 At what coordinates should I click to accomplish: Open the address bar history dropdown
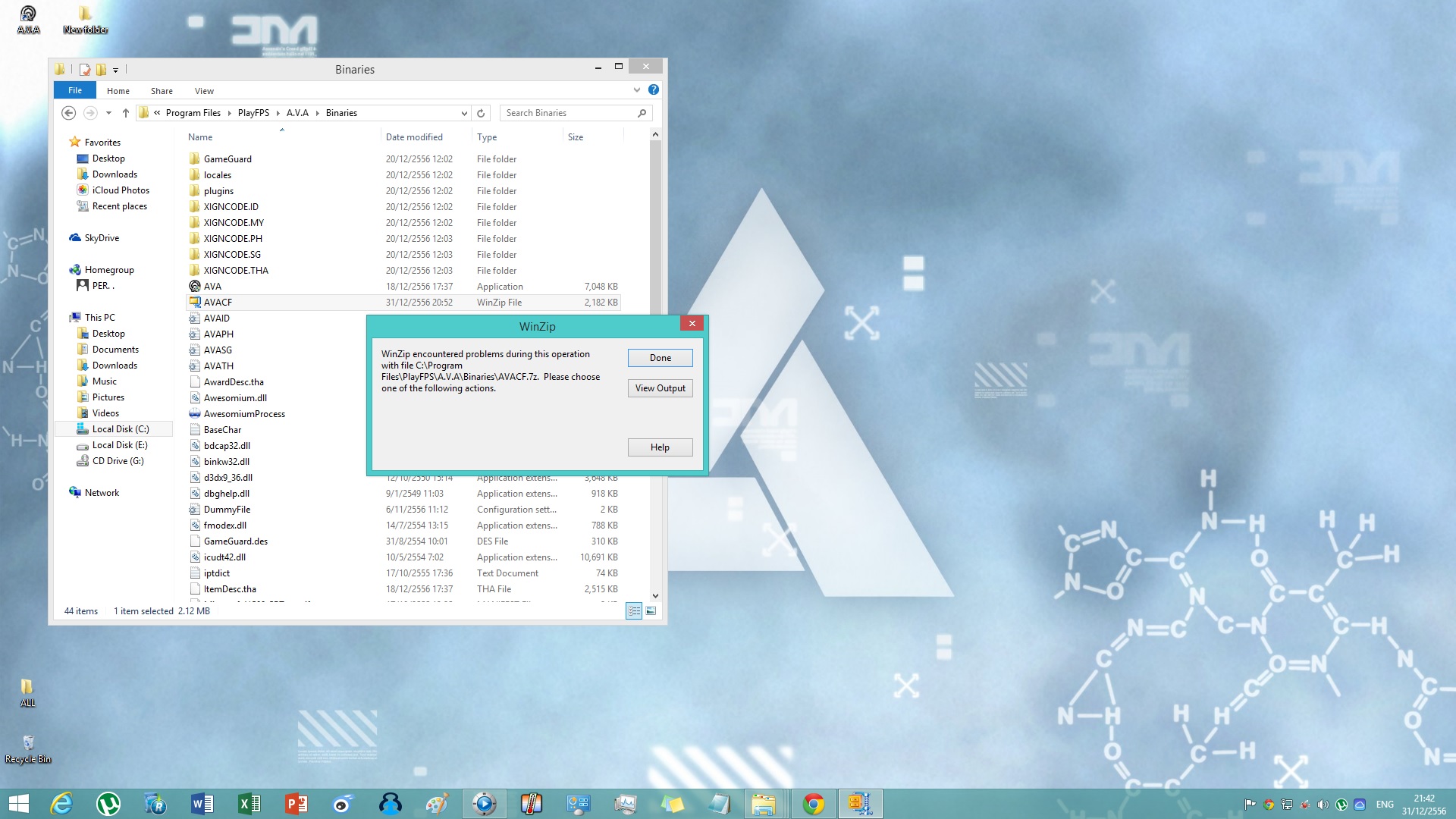[x=464, y=113]
